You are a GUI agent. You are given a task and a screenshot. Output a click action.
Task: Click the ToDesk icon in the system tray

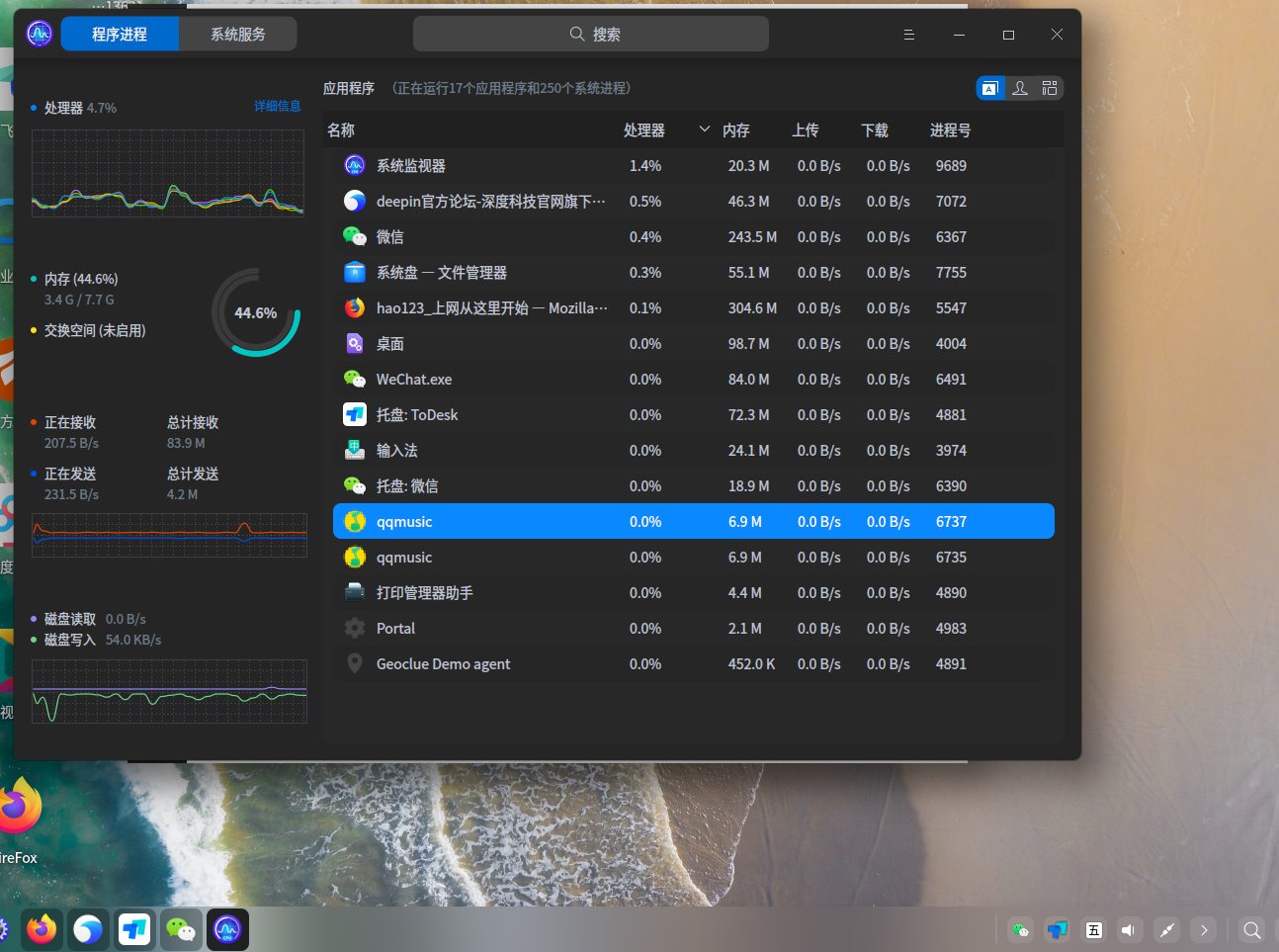point(1058,930)
